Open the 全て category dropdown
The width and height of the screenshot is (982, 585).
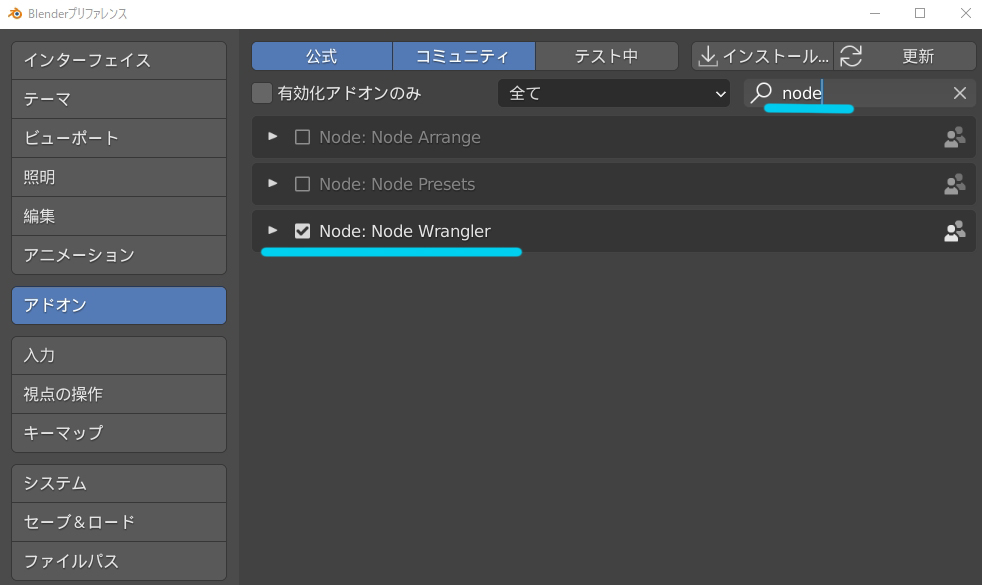[614, 93]
